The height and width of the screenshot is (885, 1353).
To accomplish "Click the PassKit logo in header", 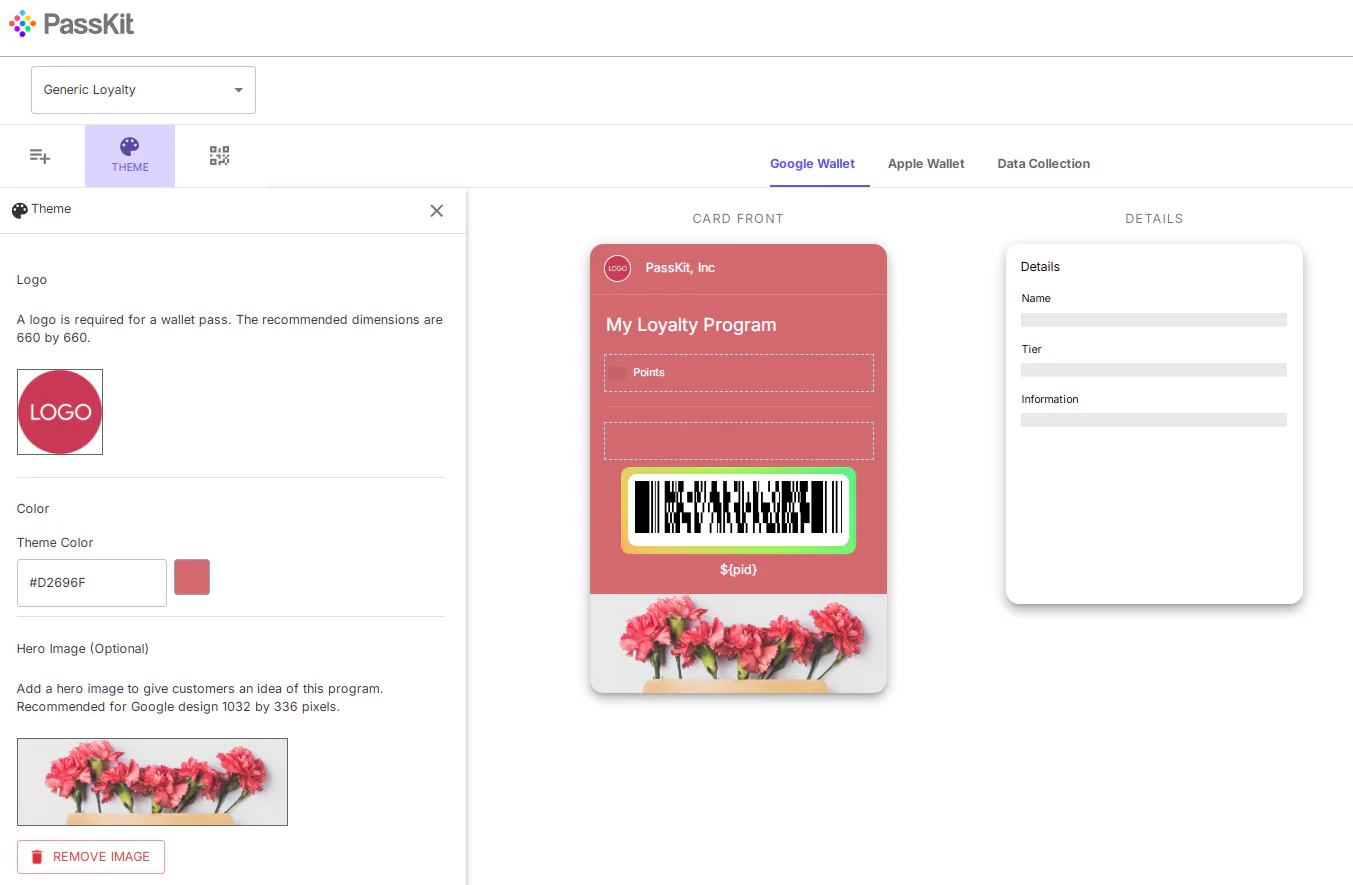I will 71,24.
